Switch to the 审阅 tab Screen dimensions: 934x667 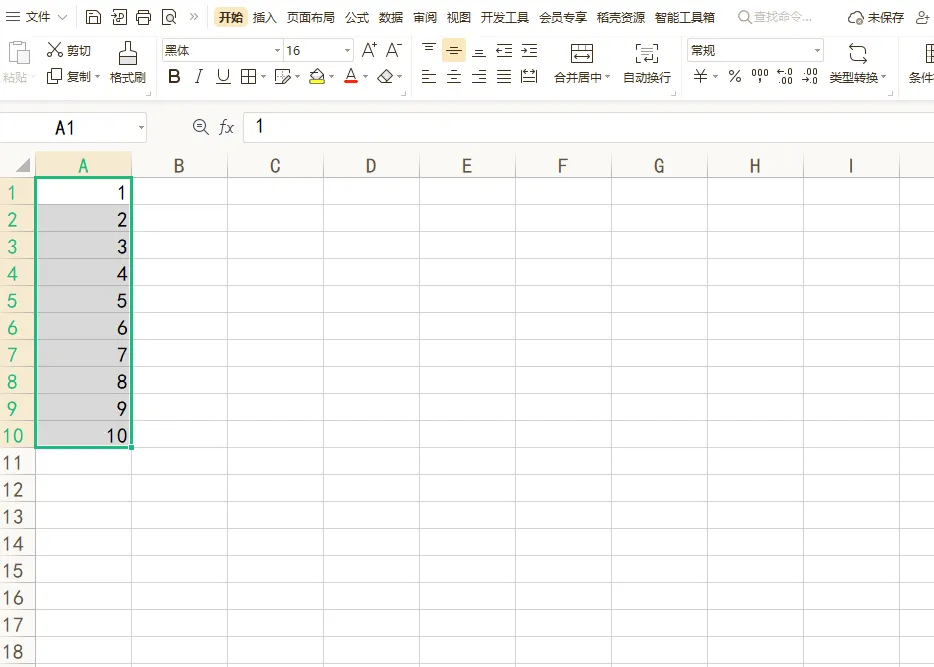425,17
